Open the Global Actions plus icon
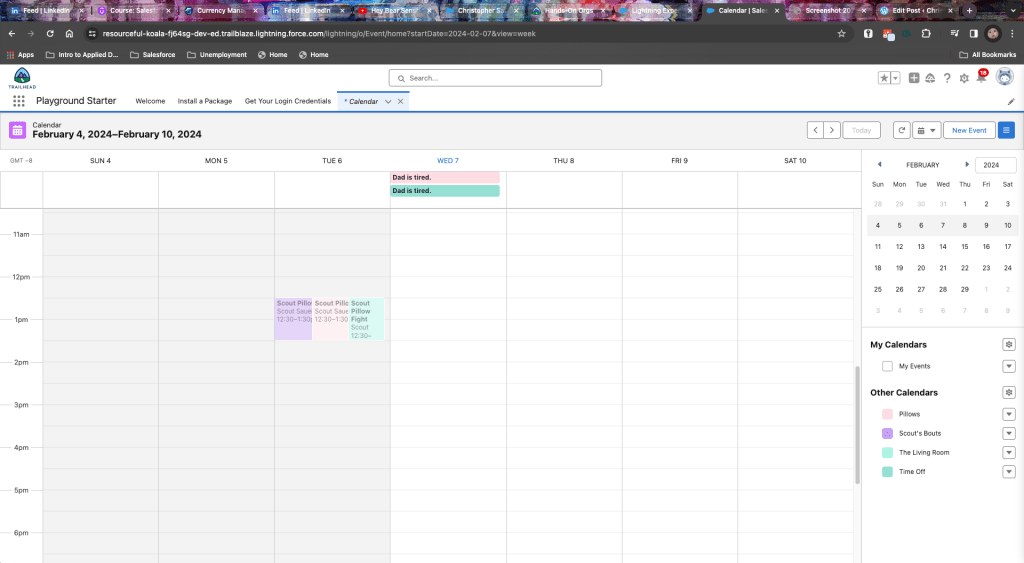The width and height of the screenshot is (1024, 563). point(914,78)
